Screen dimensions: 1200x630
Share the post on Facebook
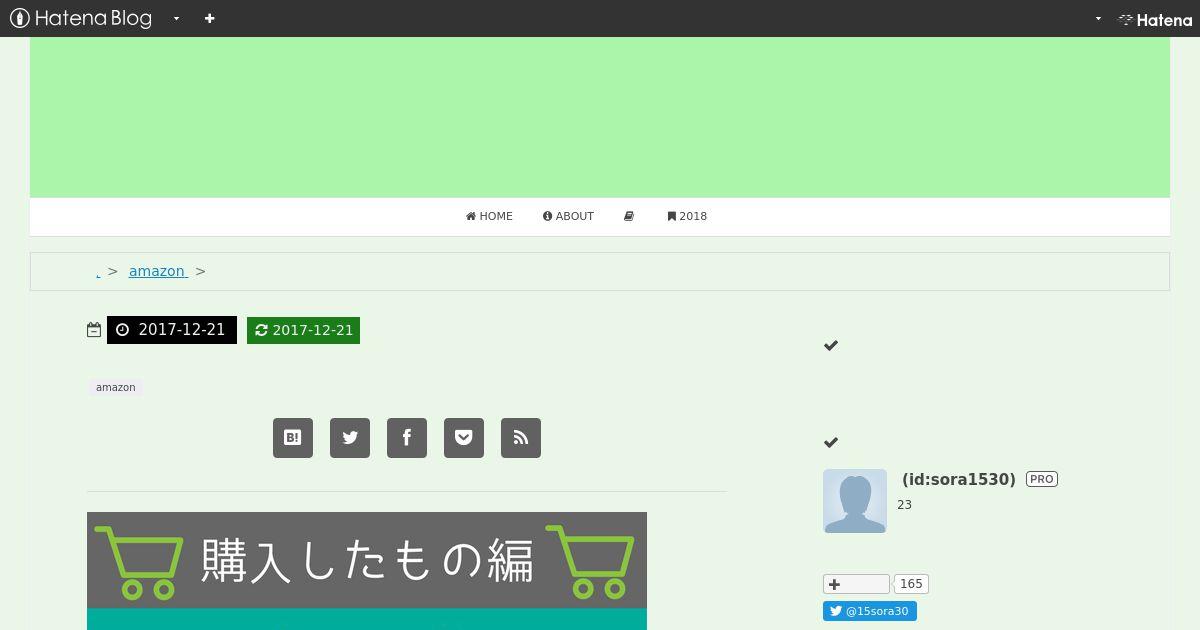coord(407,438)
